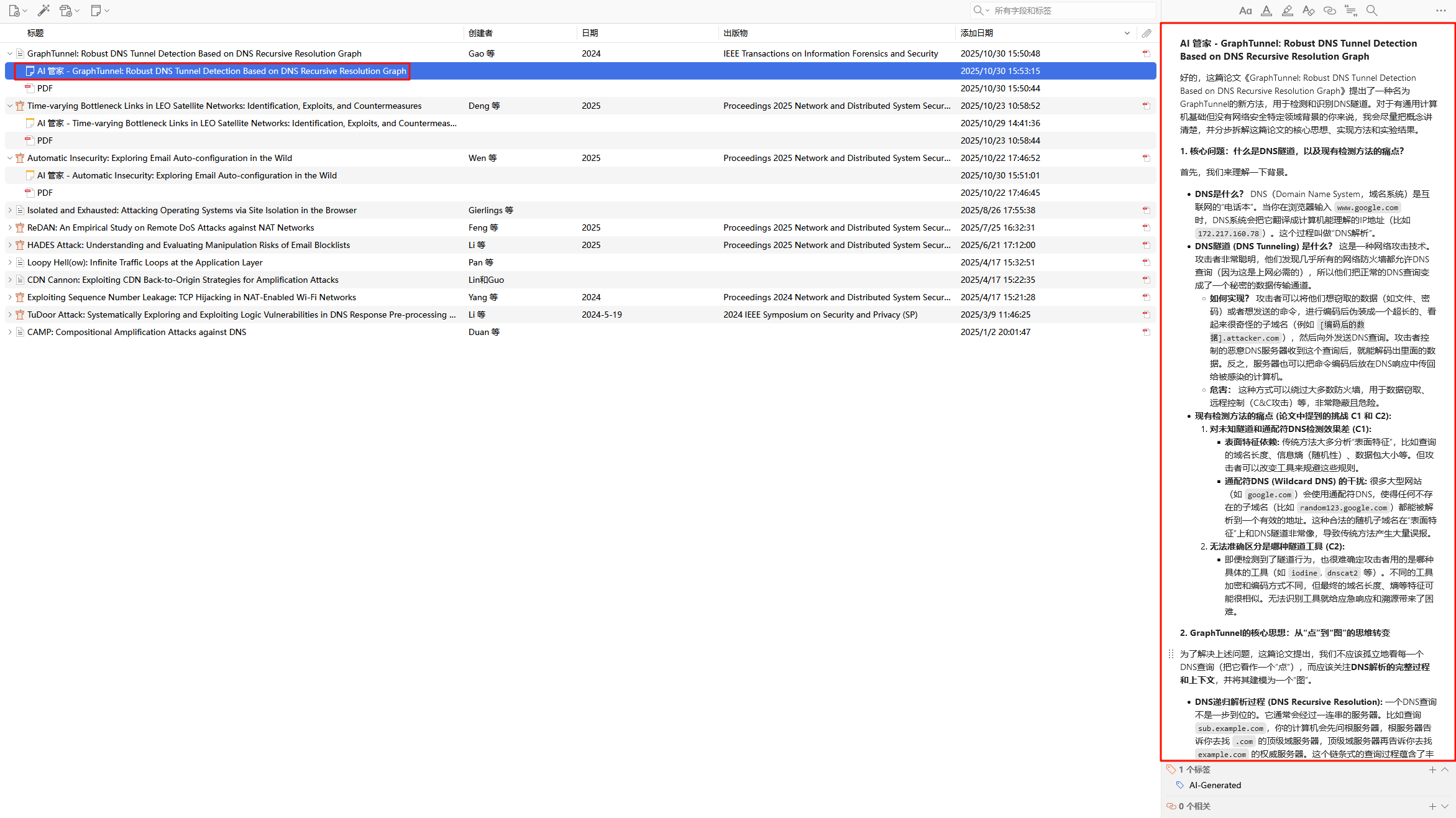
Task: Open the Aa text format menu
Action: (x=1245, y=11)
